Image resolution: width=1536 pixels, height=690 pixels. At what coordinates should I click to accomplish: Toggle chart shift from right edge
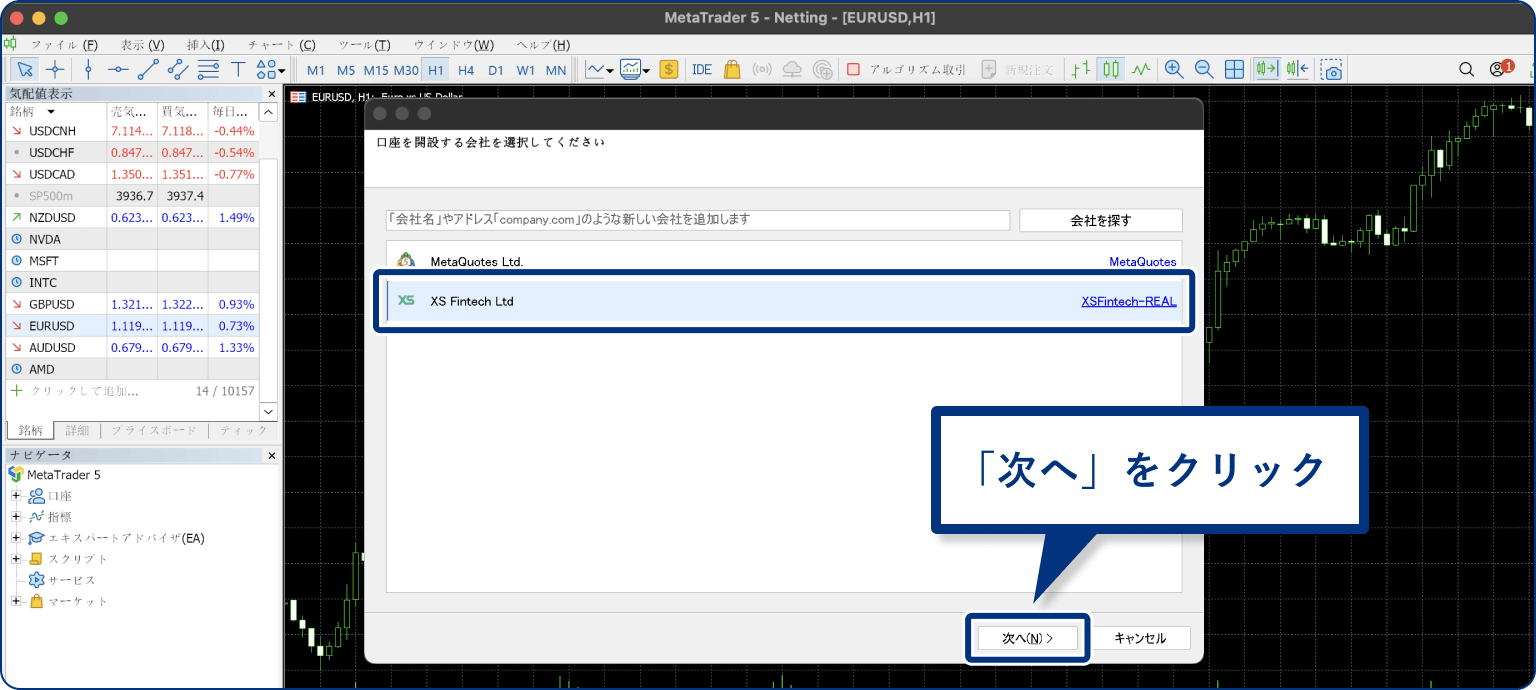(1297, 69)
